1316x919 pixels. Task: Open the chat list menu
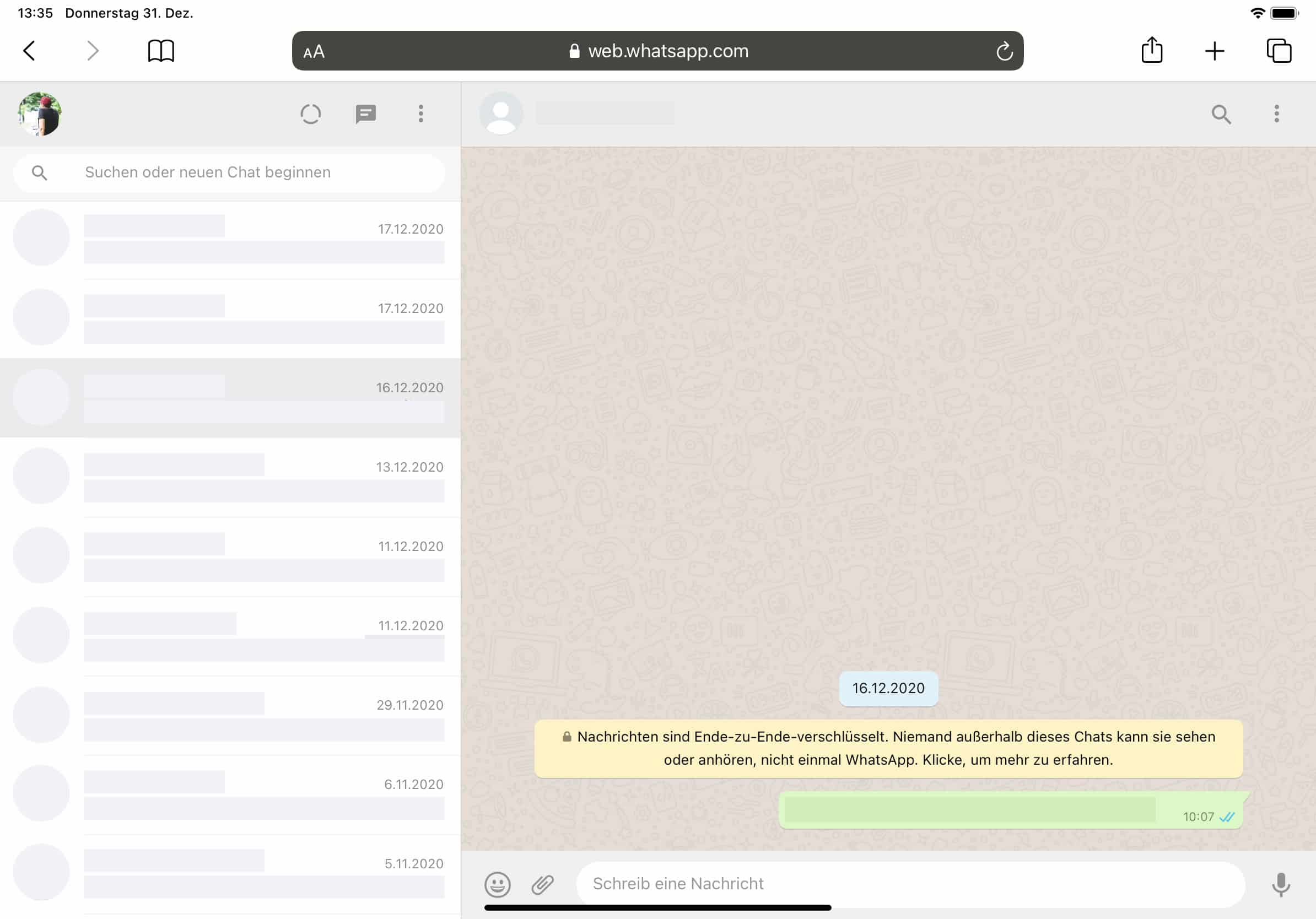[420, 114]
